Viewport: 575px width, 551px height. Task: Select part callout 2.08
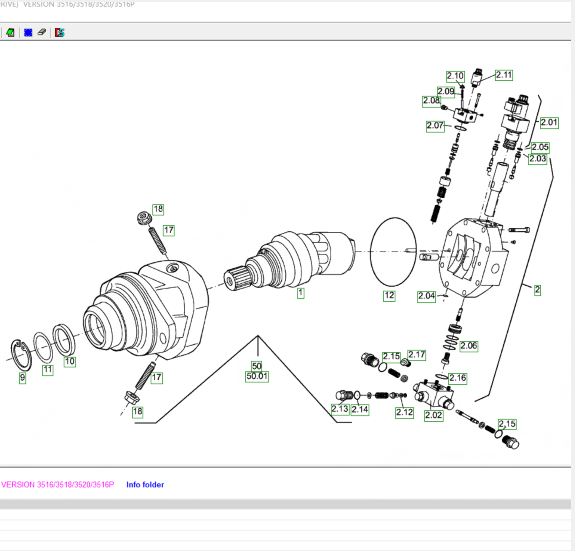431,101
